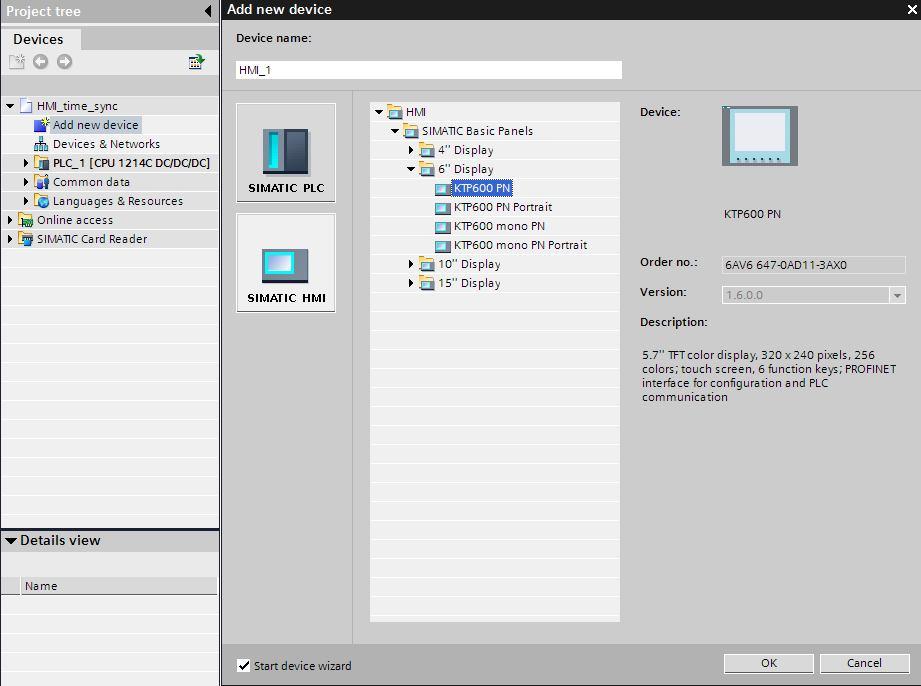This screenshot has width=921, height=686.
Task: Select the Online access tree item
Action: coord(75,220)
